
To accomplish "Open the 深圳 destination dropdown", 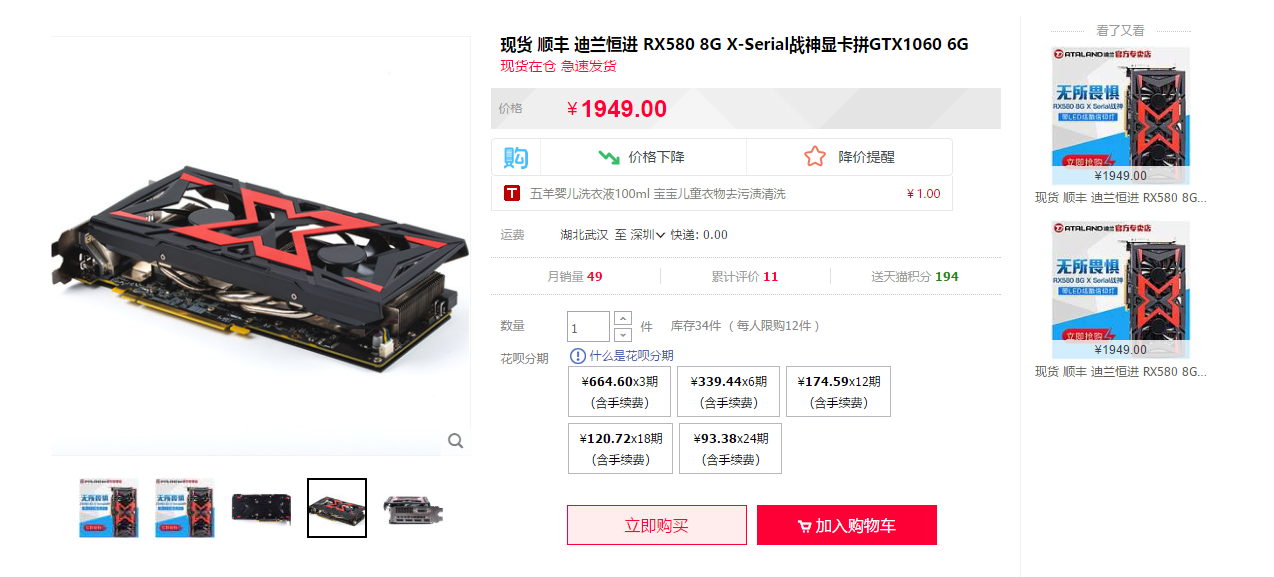I will click(x=648, y=235).
